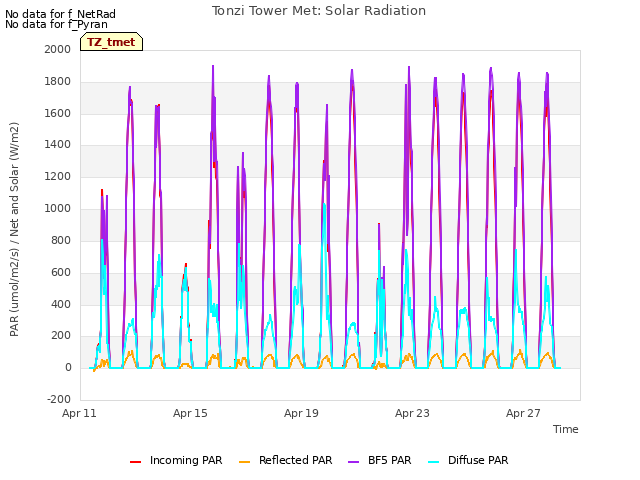Click the 'No data for f_Pyran' message

click(56, 24)
